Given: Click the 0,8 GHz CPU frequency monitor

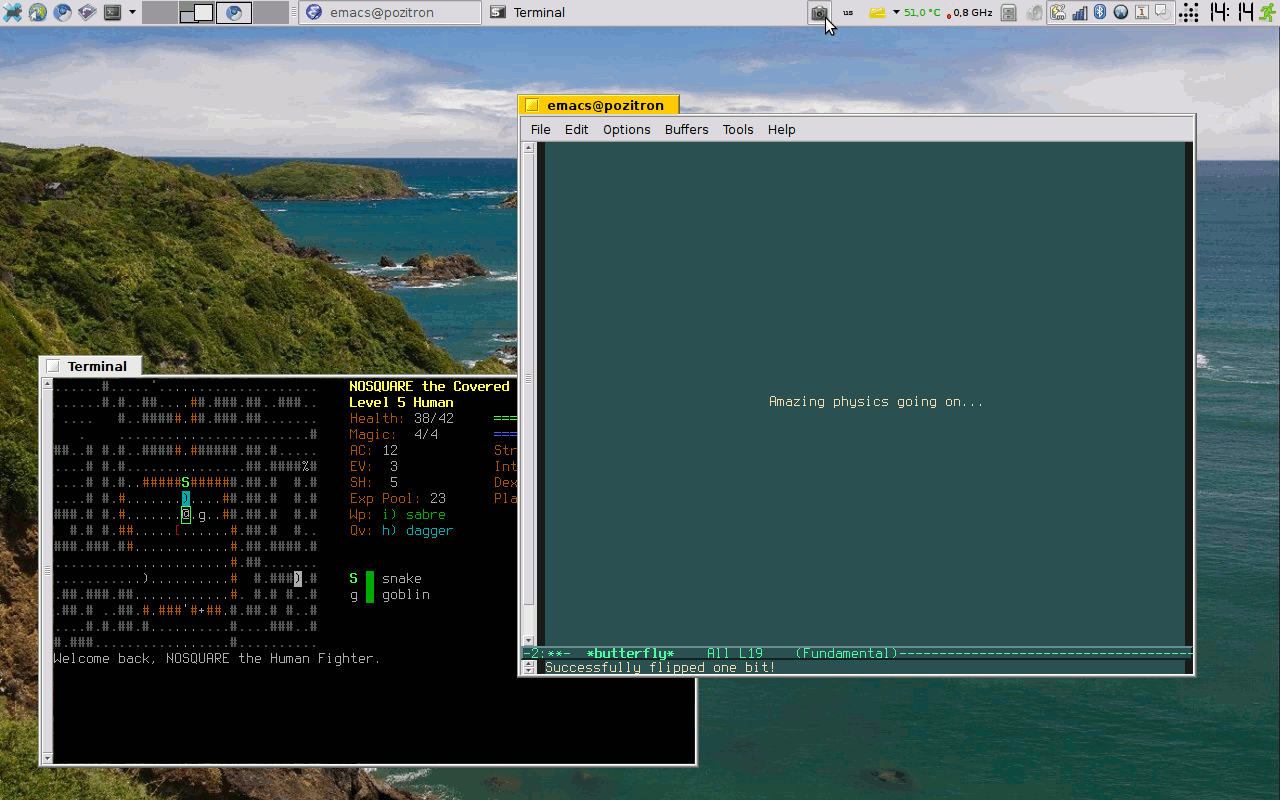Looking at the screenshot, I should (x=969, y=13).
